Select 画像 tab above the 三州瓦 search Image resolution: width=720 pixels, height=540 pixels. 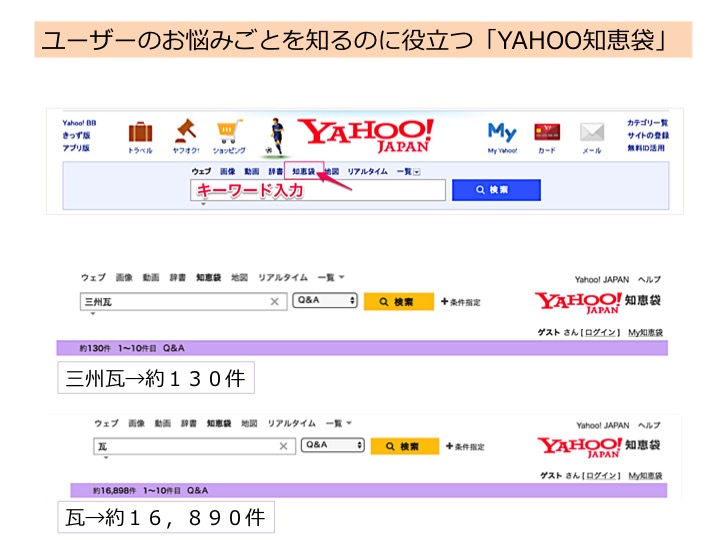pos(124,277)
